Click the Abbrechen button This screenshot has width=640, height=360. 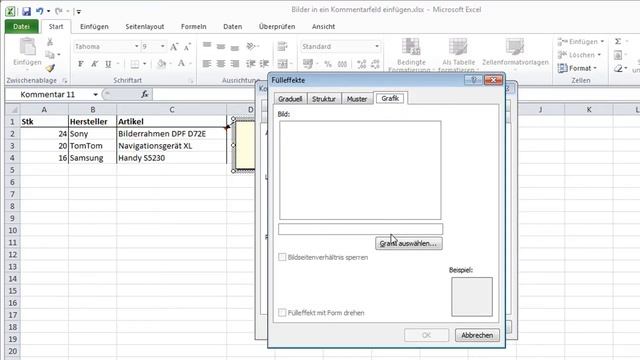click(477, 335)
